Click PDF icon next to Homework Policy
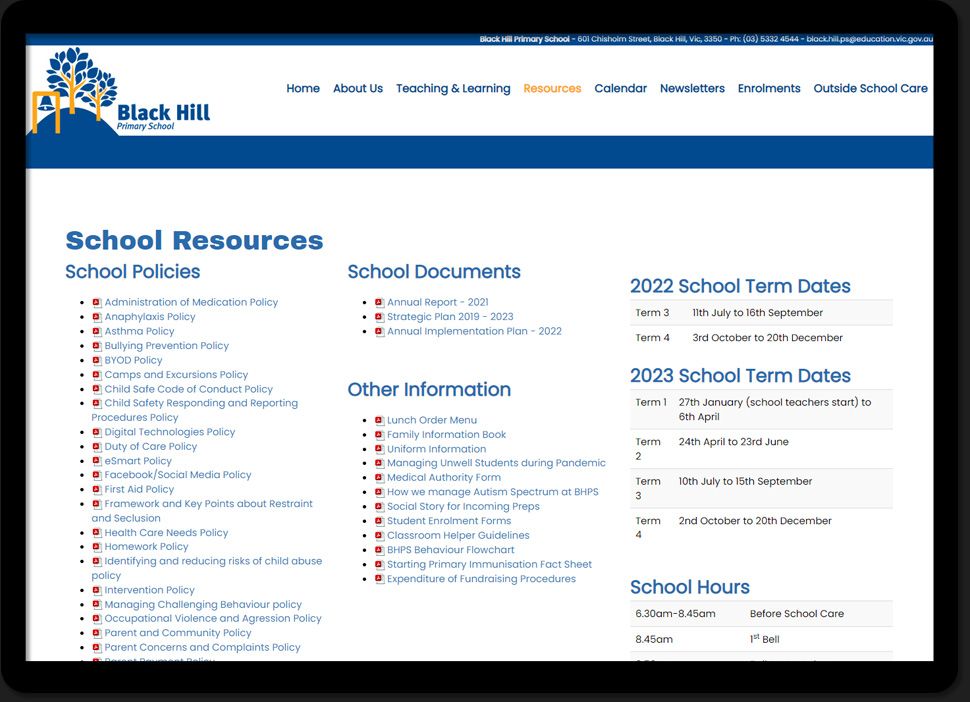This screenshot has width=970, height=702. tap(97, 547)
